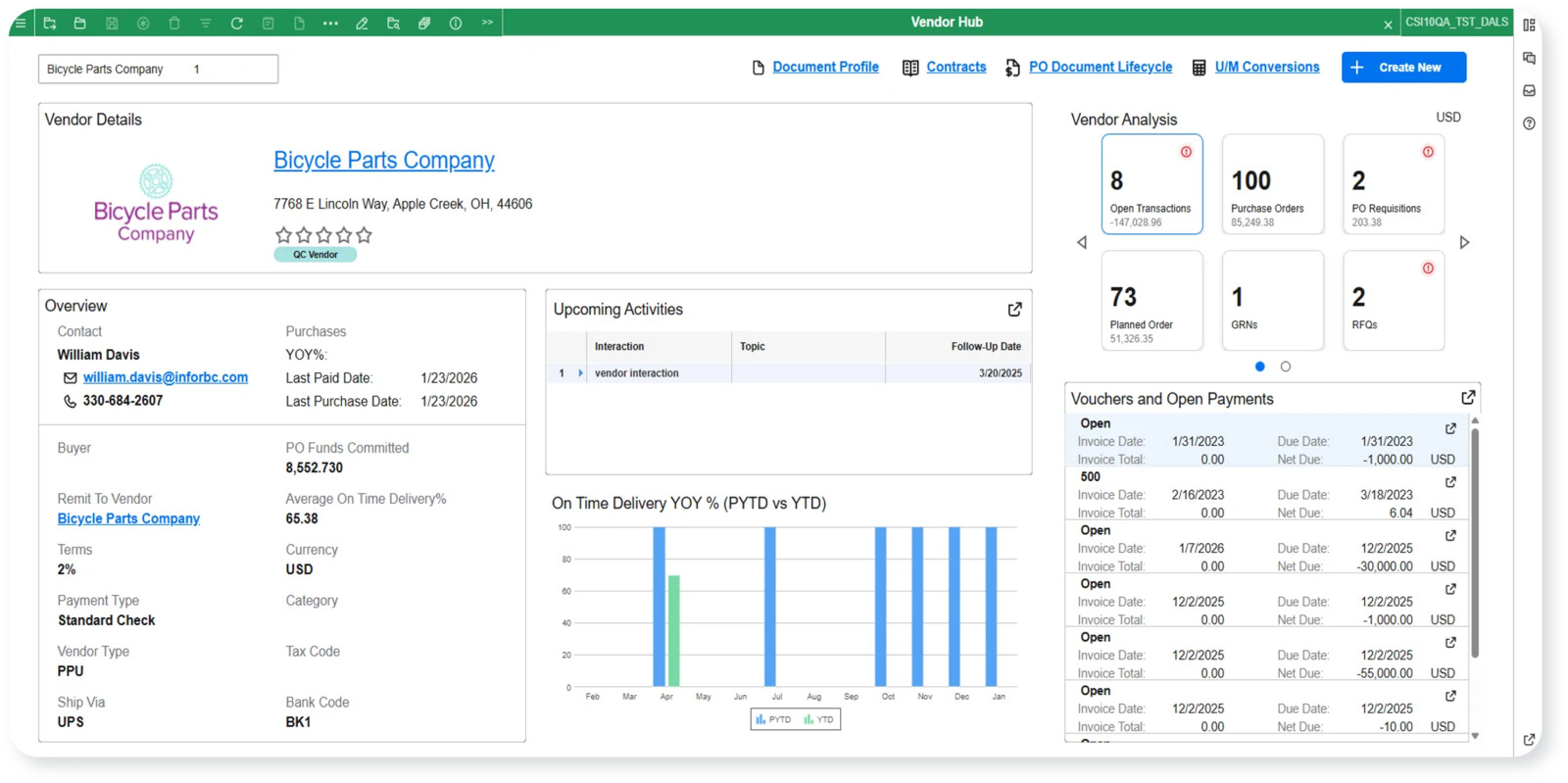Image resolution: width=1568 pixels, height=783 pixels.
Task: Open the Bicycle Parts Company heading link
Action: click(x=384, y=160)
